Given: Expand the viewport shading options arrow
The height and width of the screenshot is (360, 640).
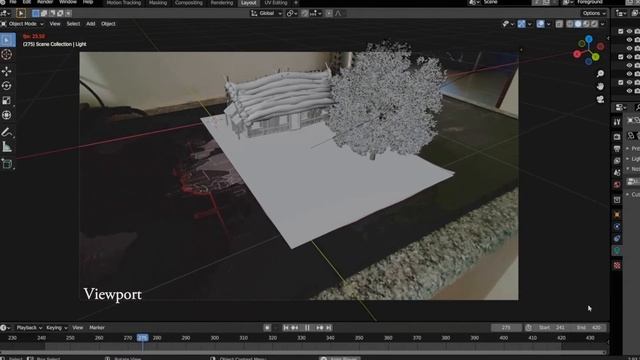Looking at the screenshot, I should point(602,24).
